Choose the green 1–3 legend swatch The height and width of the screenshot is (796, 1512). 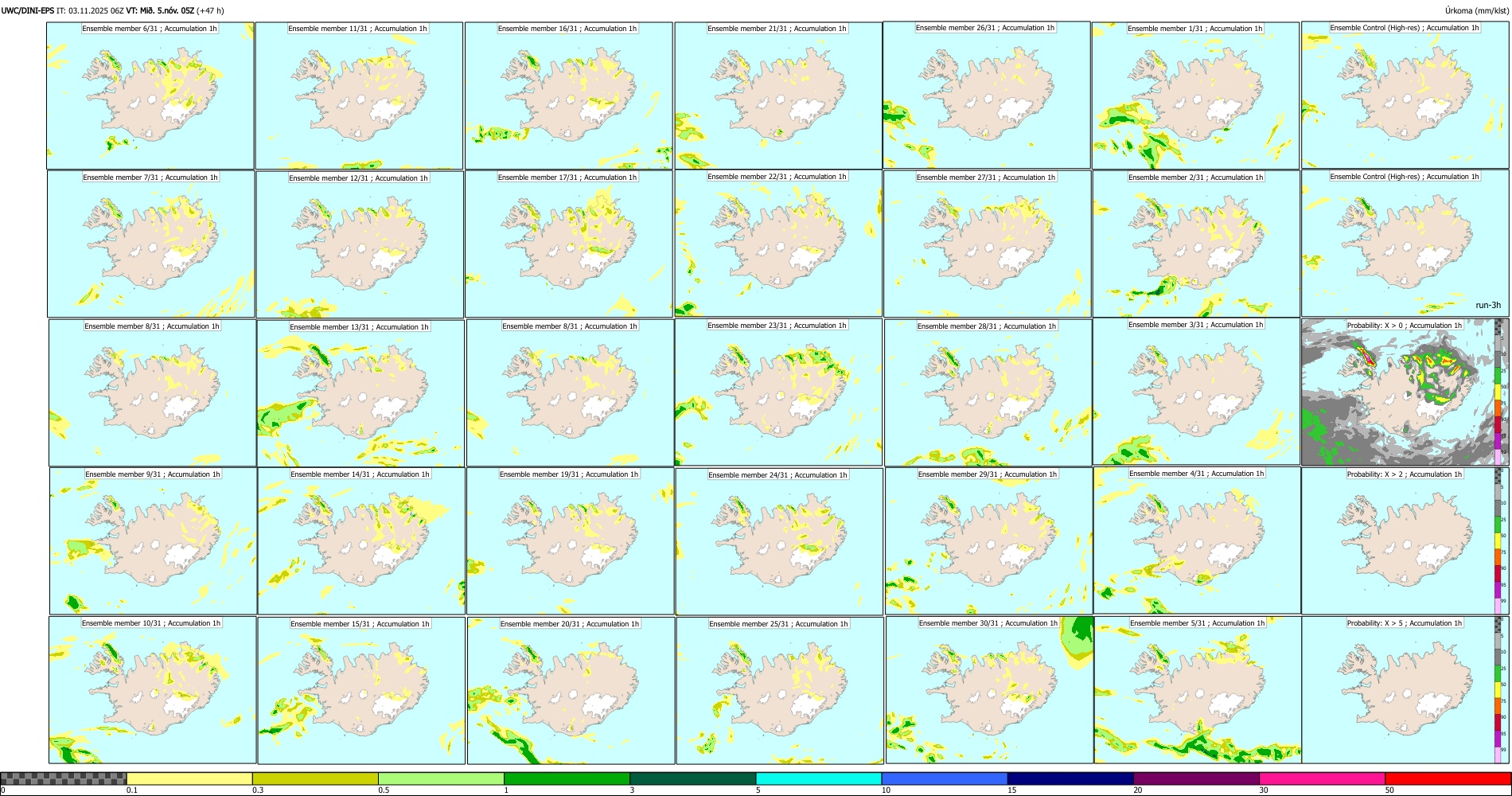click(567, 778)
